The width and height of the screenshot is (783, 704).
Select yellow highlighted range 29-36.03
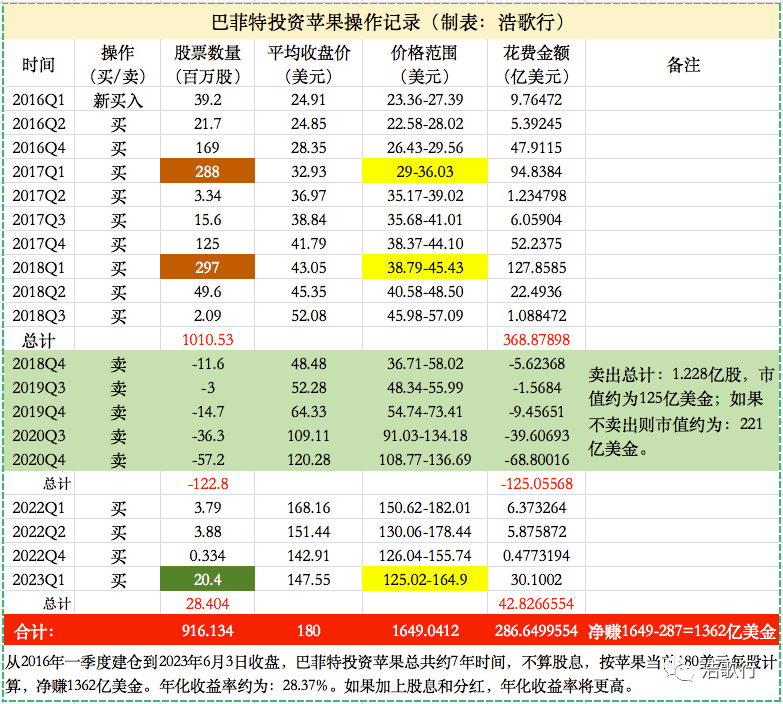[425, 171]
